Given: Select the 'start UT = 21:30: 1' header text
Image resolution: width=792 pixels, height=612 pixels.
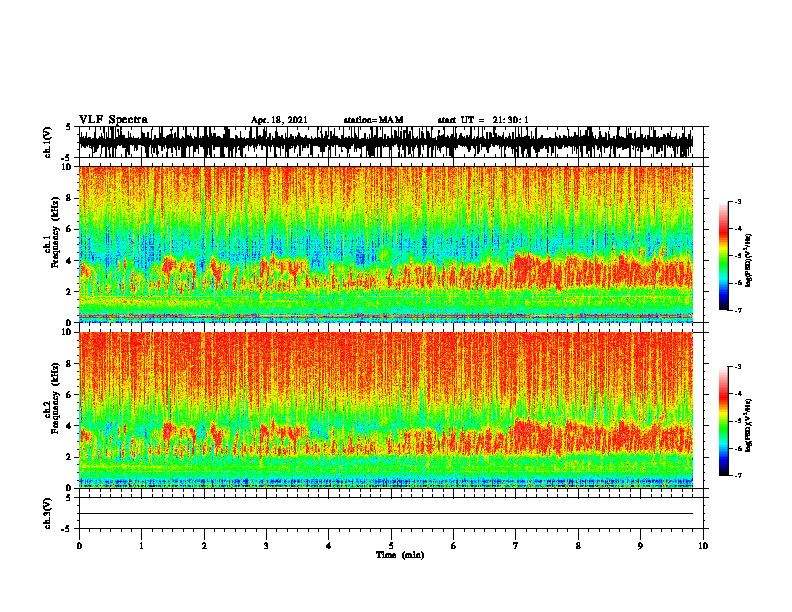Looking at the screenshot, I should click(483, 120).
